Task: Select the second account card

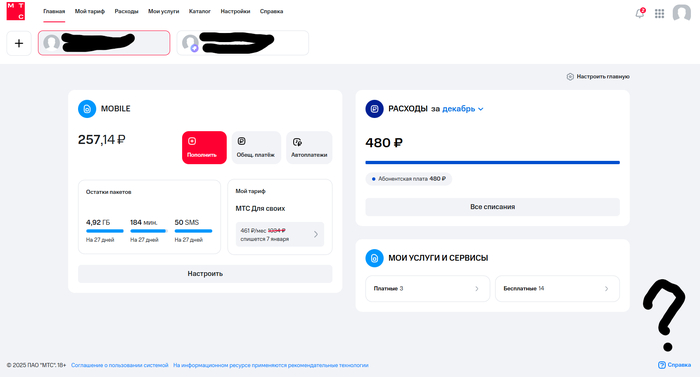Action: point(242,43)
